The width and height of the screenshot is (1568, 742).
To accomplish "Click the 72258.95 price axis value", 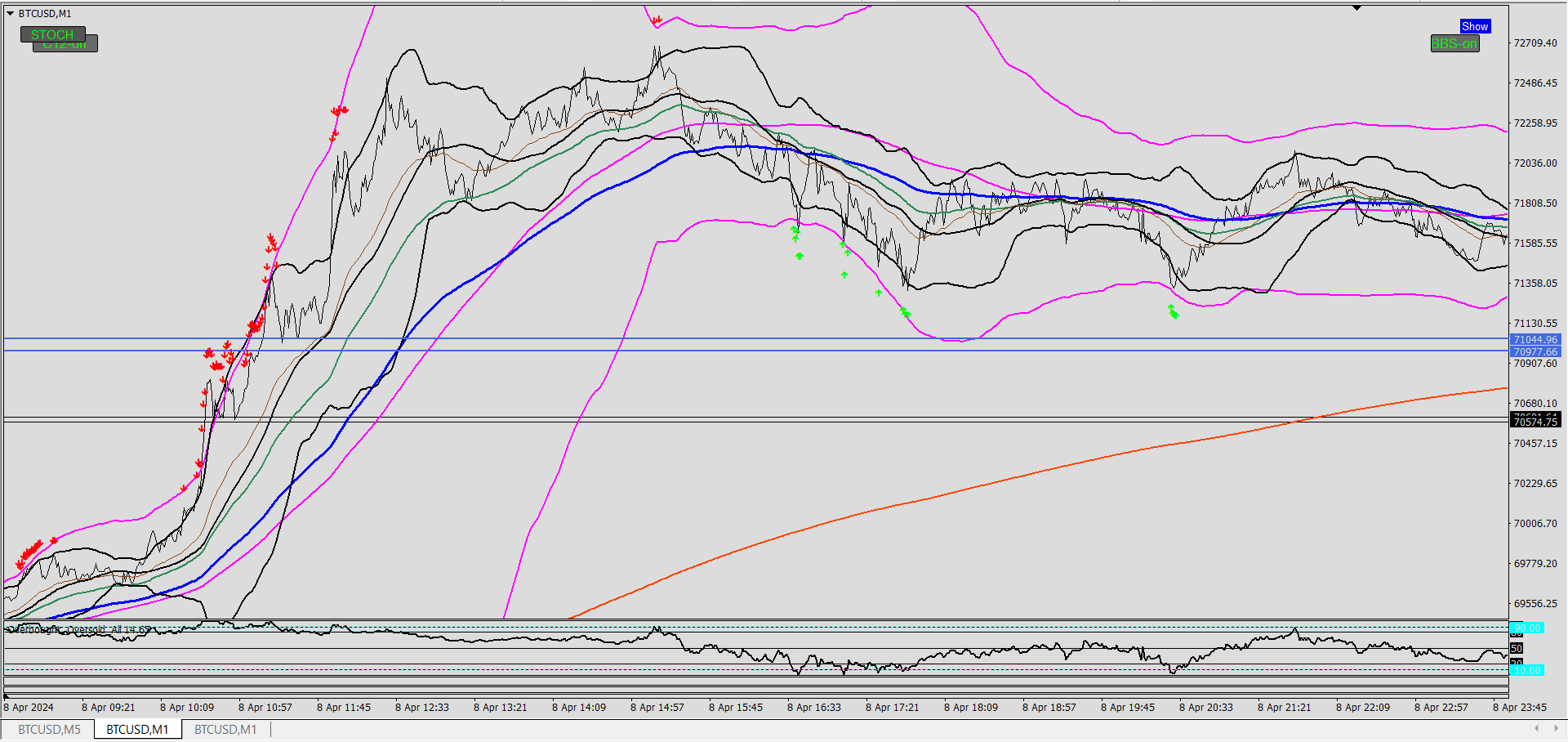I will [x=1535, y=123].
